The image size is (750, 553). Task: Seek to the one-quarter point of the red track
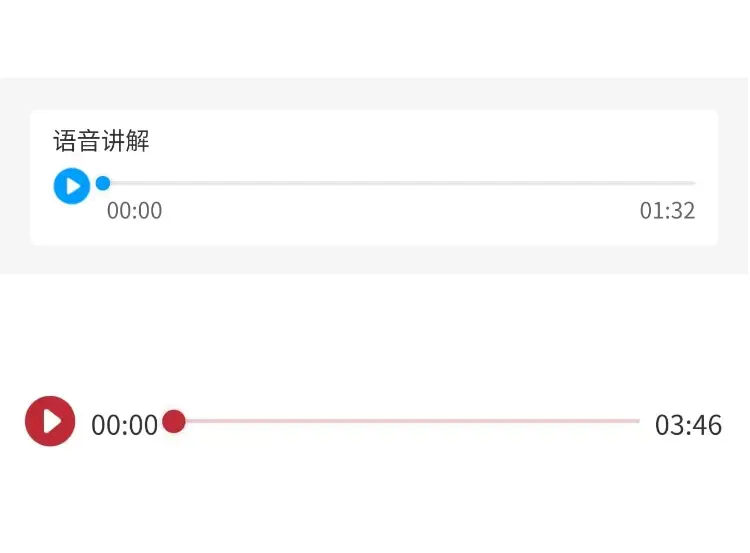(x=290, y=421)
